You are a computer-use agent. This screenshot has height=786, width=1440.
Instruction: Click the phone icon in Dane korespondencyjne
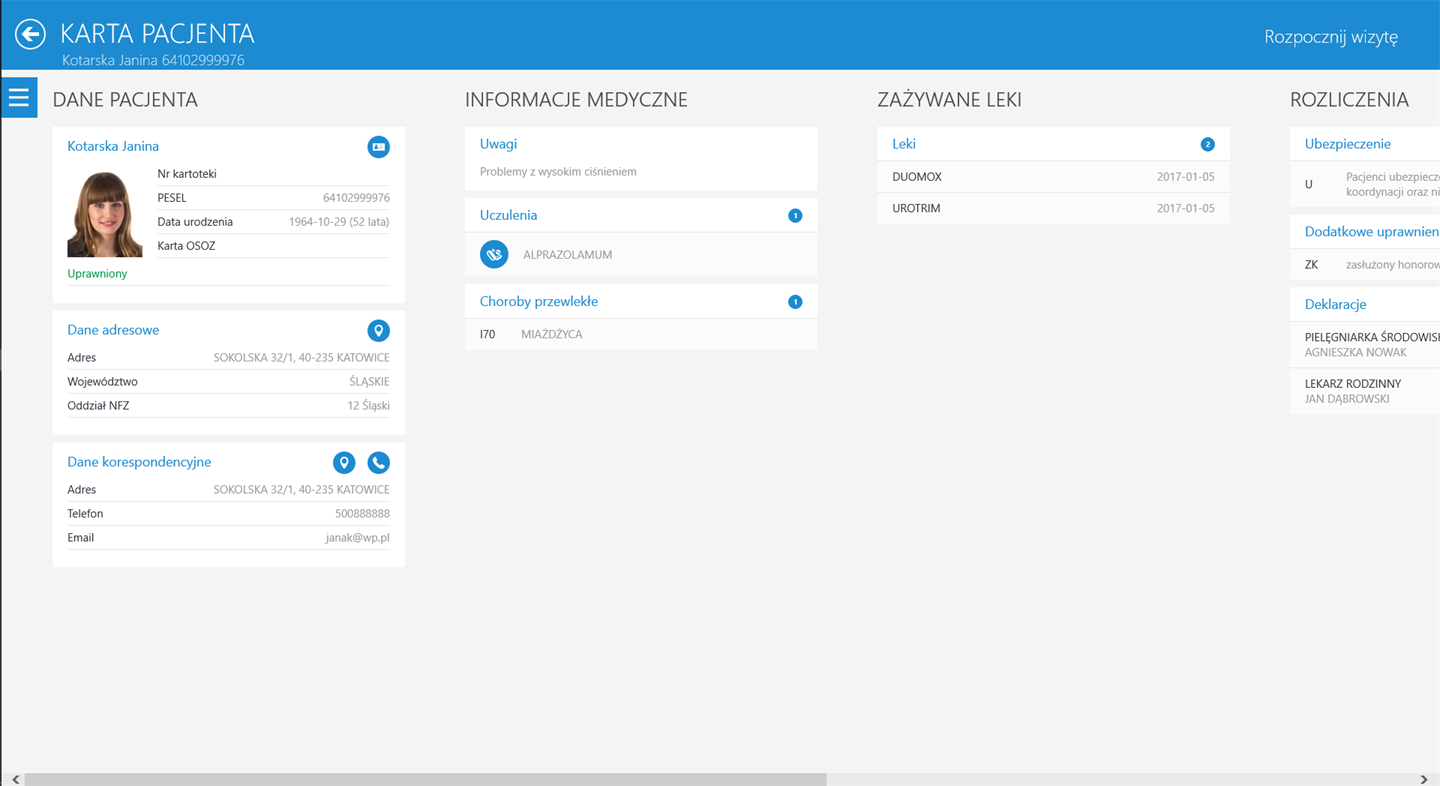coord(378,463)
